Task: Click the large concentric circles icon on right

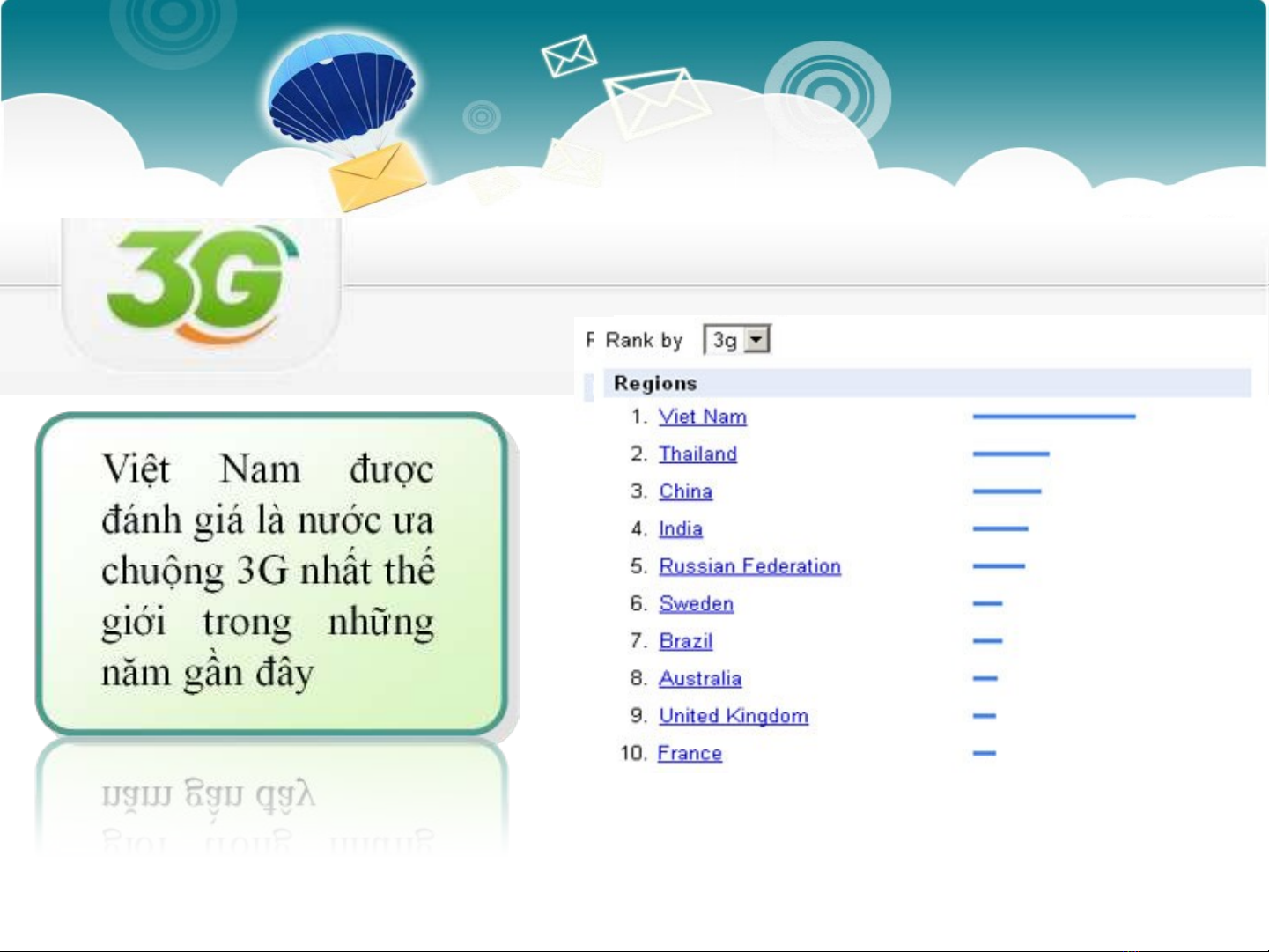Action: click(x=827, y=92)
